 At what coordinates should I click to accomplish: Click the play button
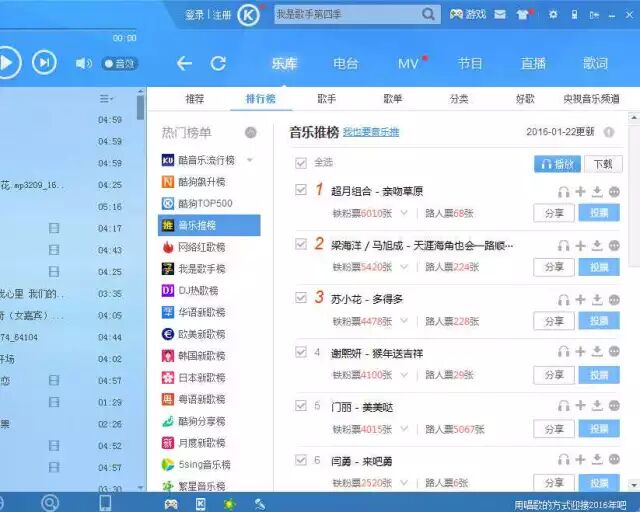tap(7, 62)
